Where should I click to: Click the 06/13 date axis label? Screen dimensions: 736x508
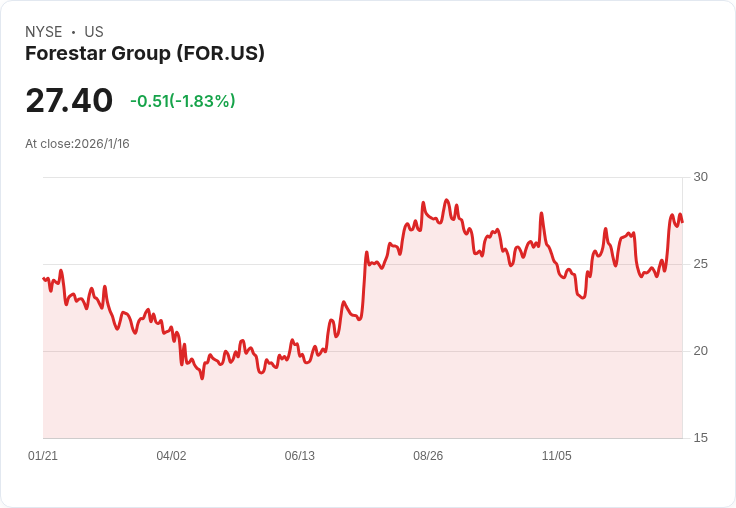pos(300,456)
